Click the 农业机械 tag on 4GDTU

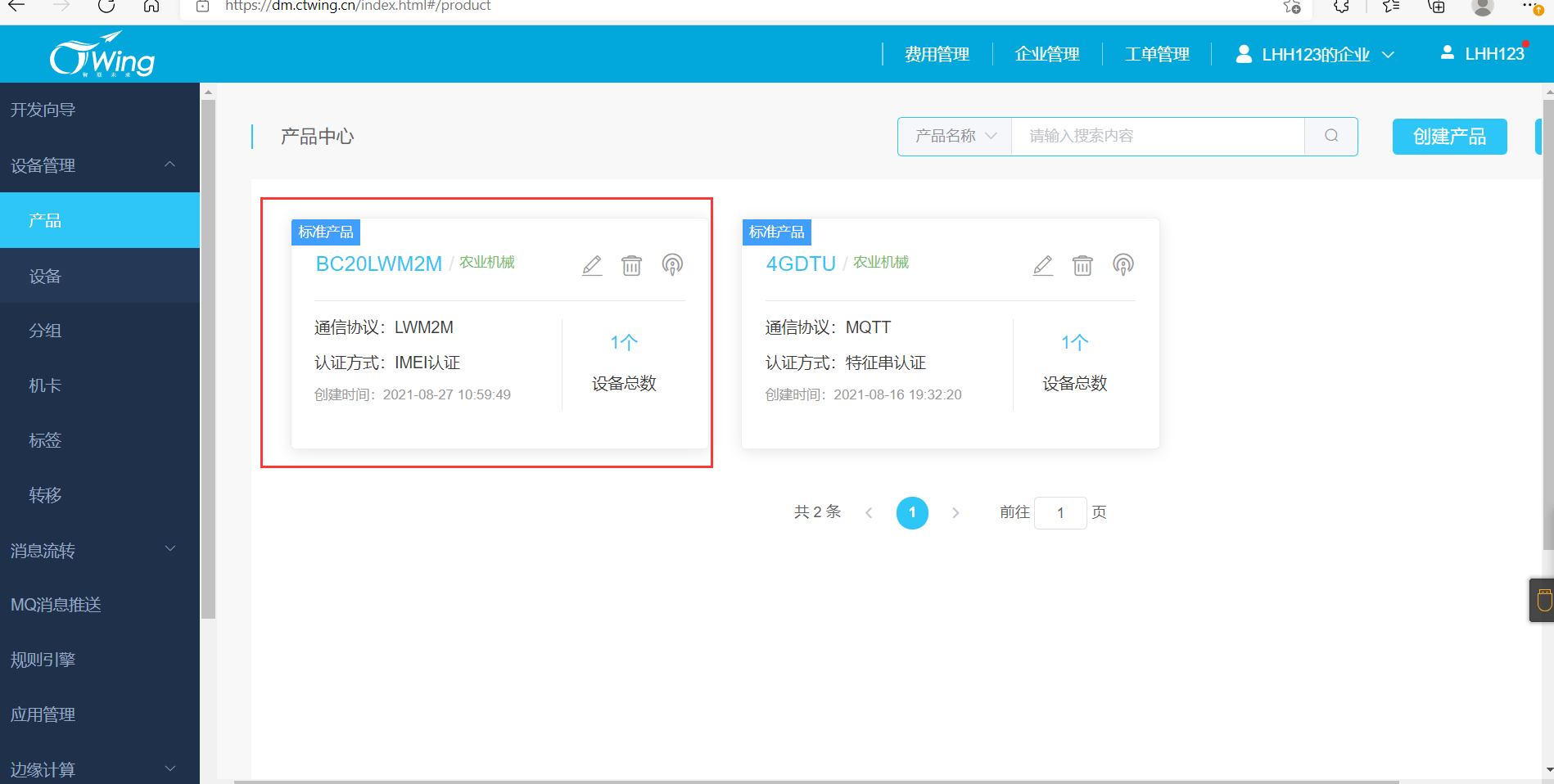point(881,262)
